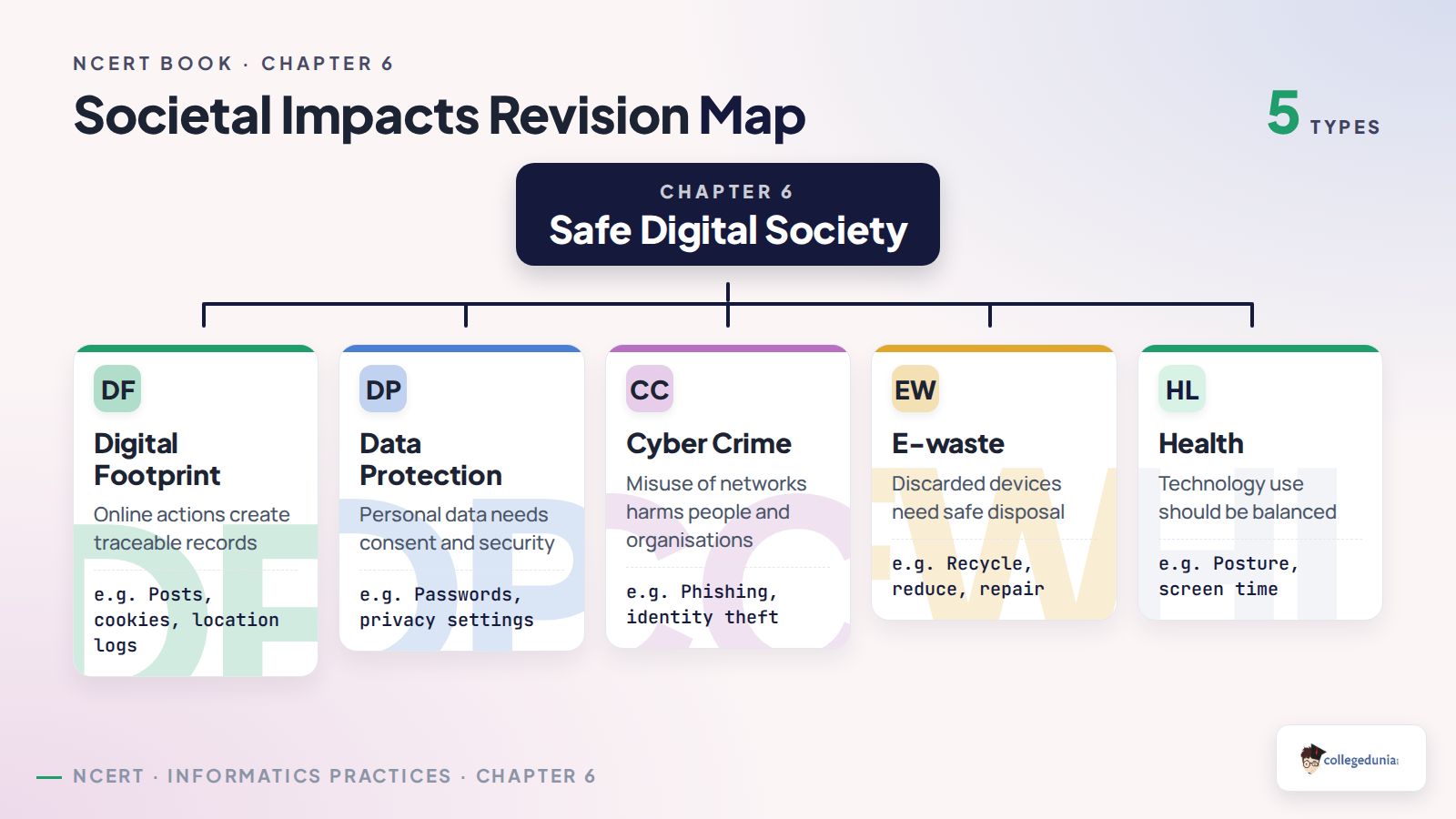Click the Digital Footprint heading
Viewport: 1456px width, 819px height.
[157, 460]
